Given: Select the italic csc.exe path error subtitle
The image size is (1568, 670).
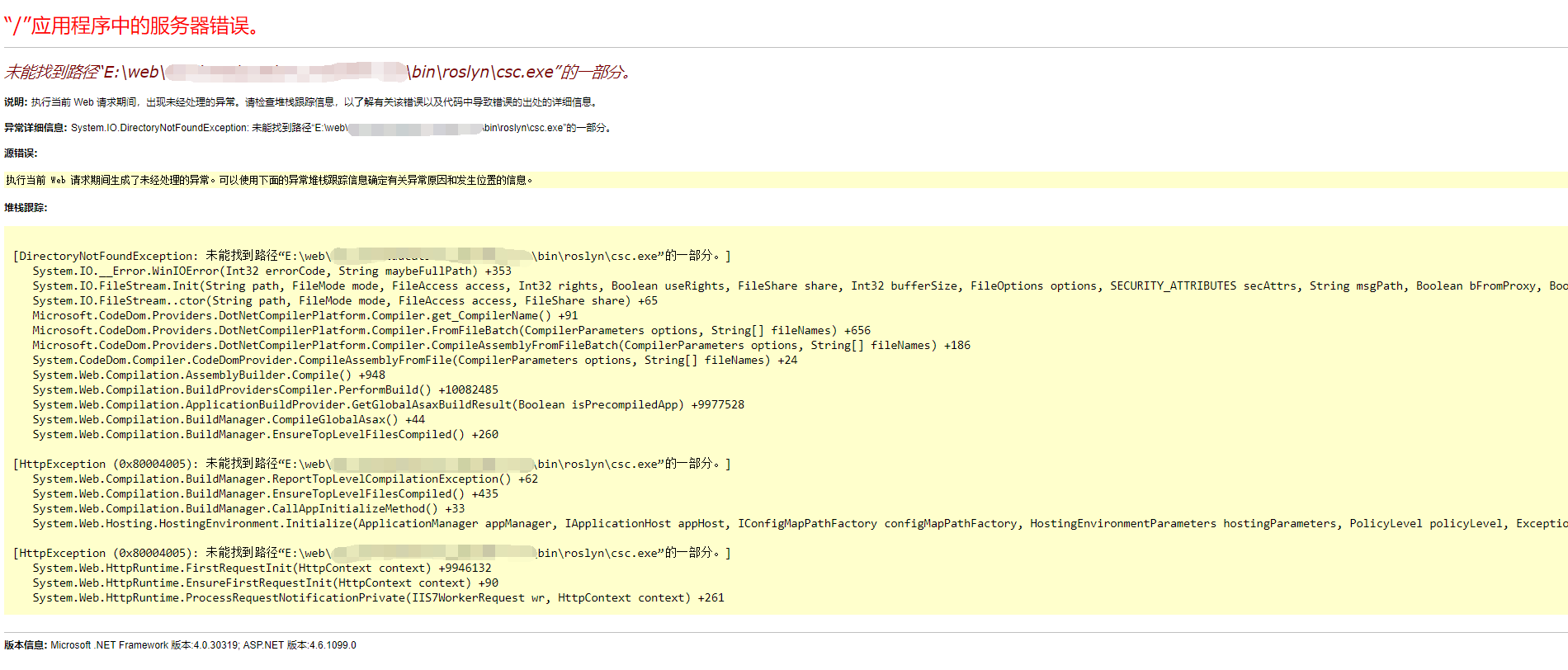Looking at the screenshot, I should [x=319, y=72].
